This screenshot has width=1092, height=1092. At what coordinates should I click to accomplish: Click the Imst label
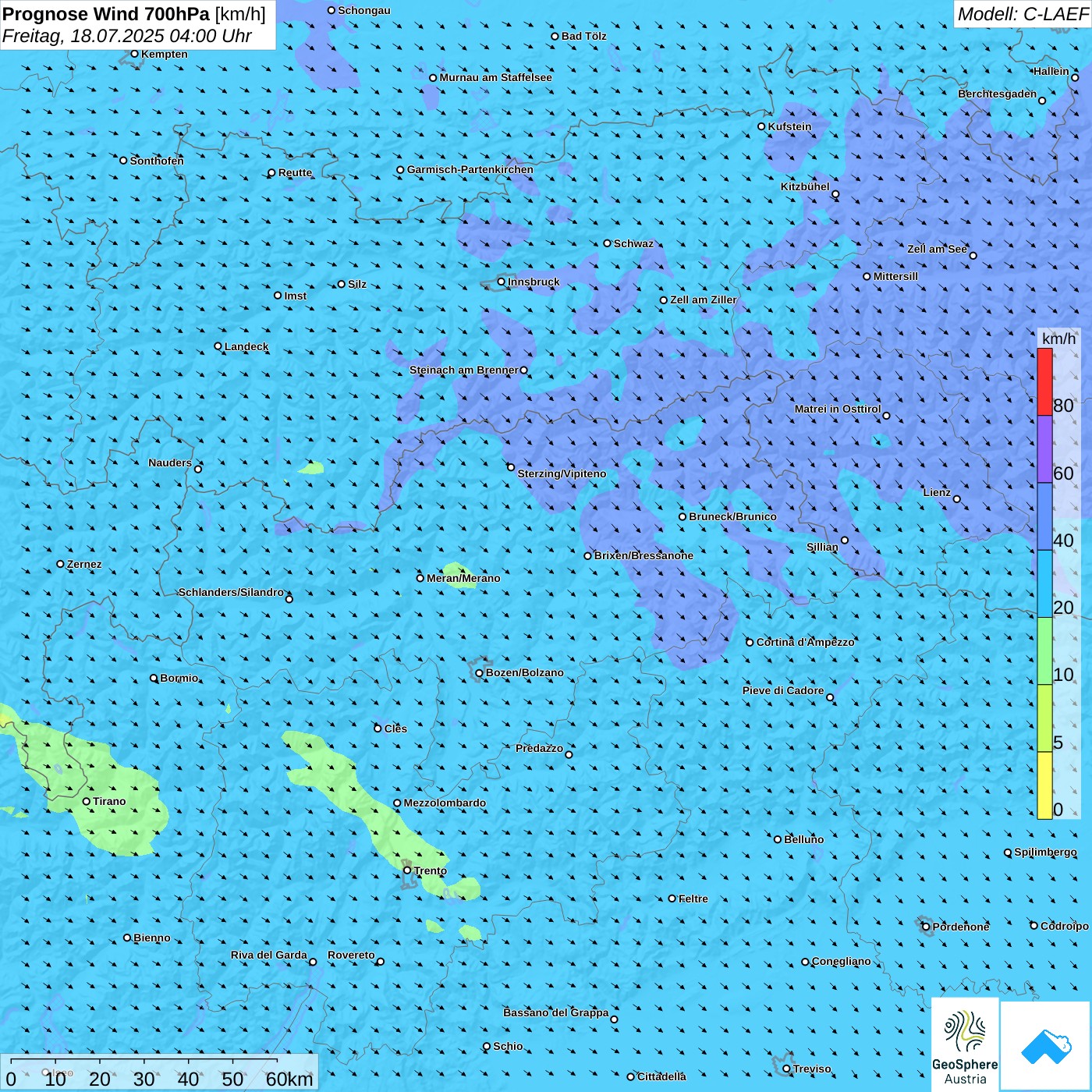point(296,296)
